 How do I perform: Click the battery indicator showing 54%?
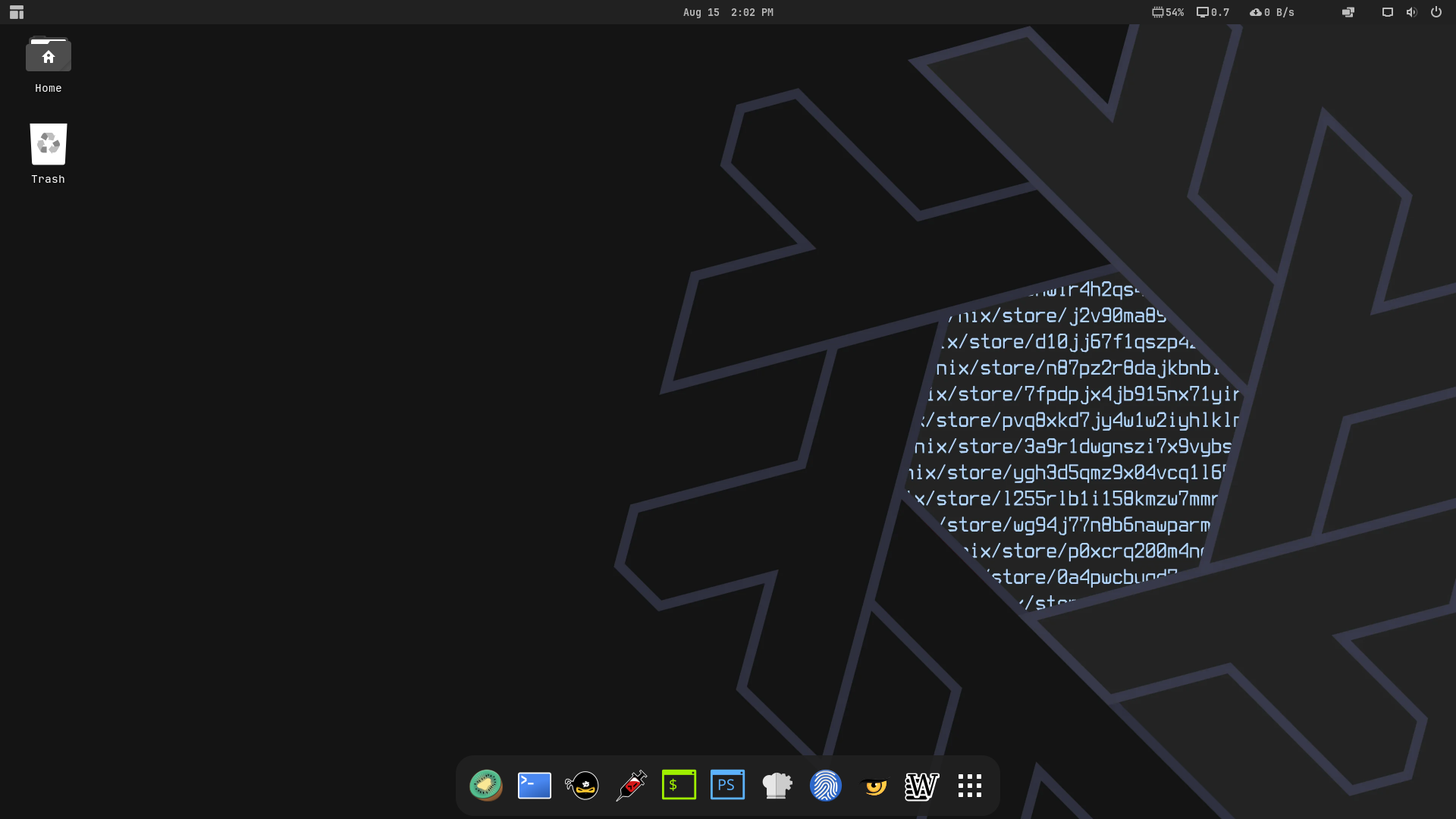1167,12
